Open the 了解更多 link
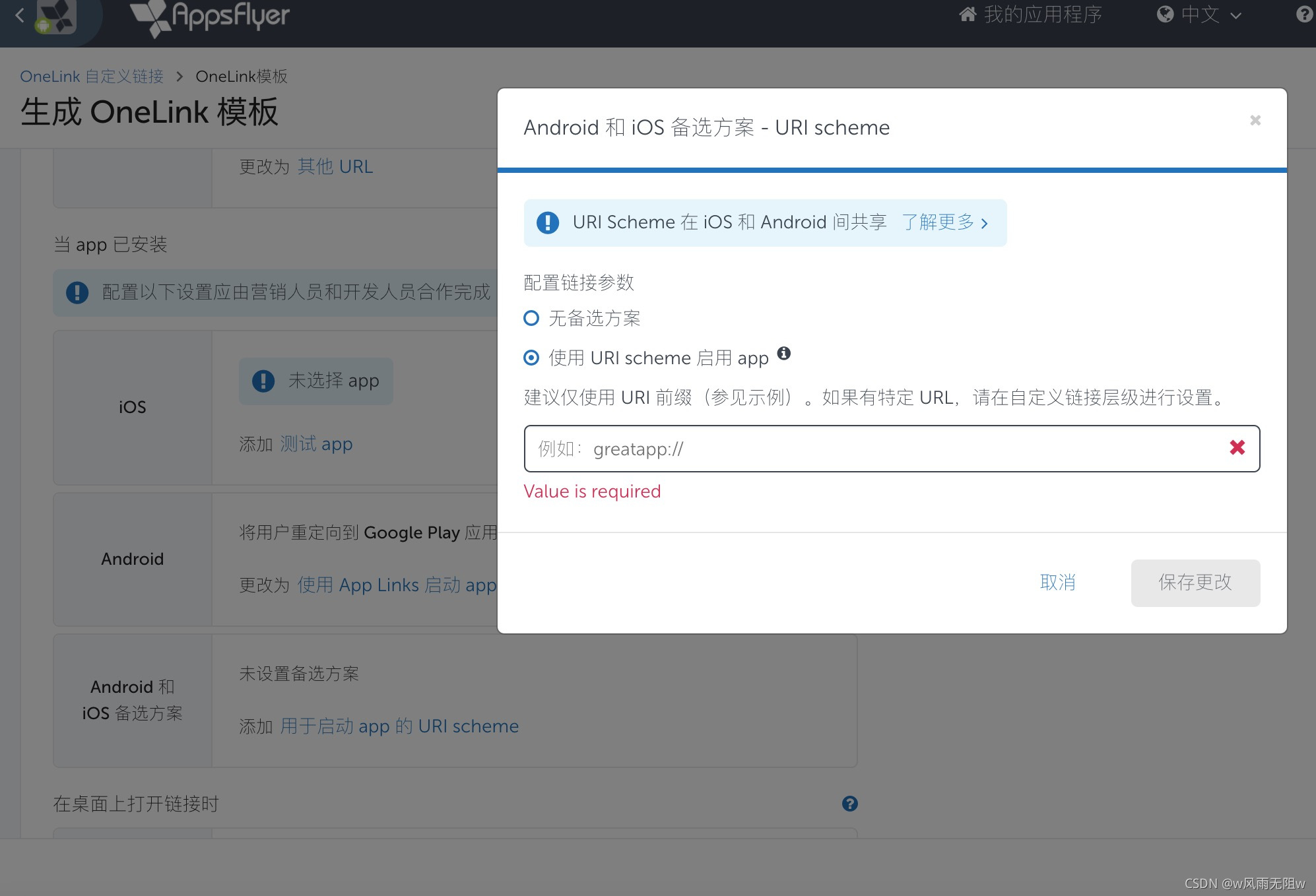 938,222
